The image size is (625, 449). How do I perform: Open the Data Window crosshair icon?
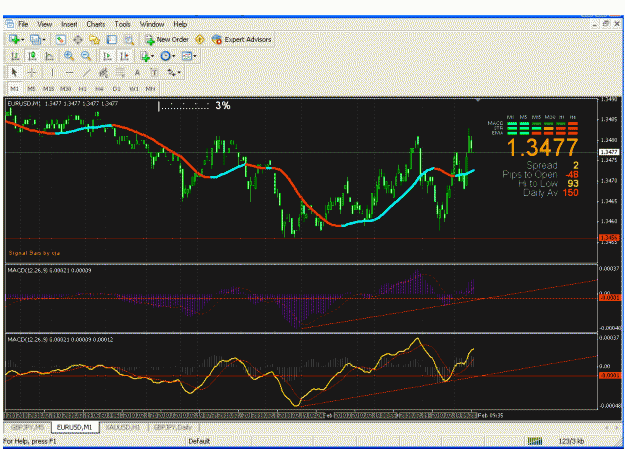click(x=78, y=39)
